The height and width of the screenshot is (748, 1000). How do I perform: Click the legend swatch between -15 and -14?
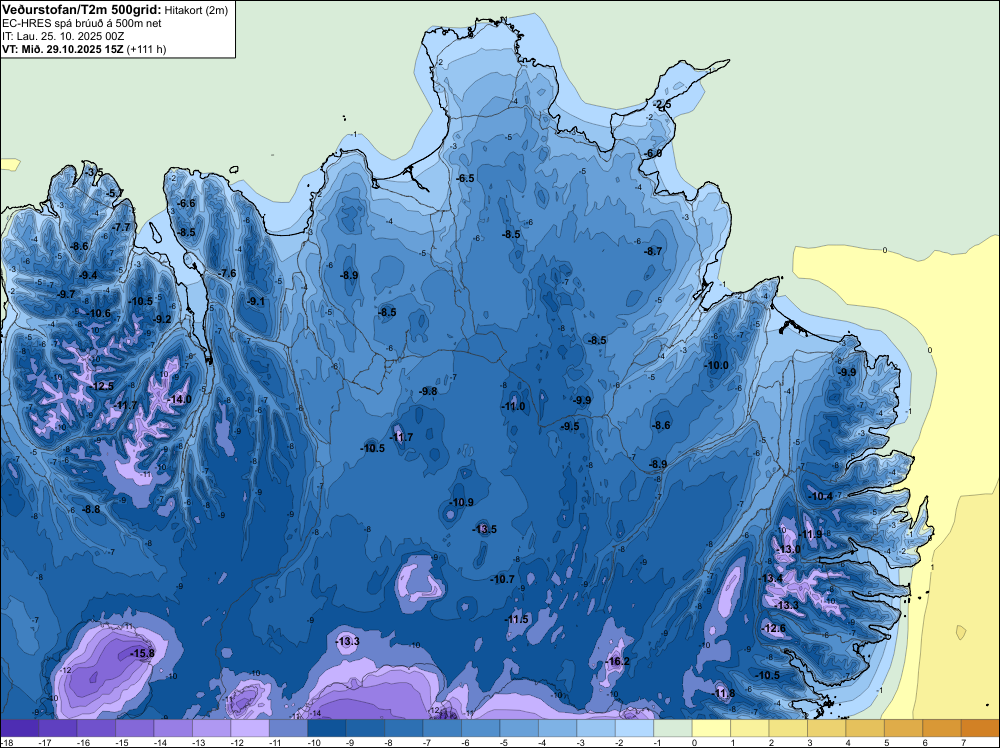pyautogui.click(x=135, y=728)
